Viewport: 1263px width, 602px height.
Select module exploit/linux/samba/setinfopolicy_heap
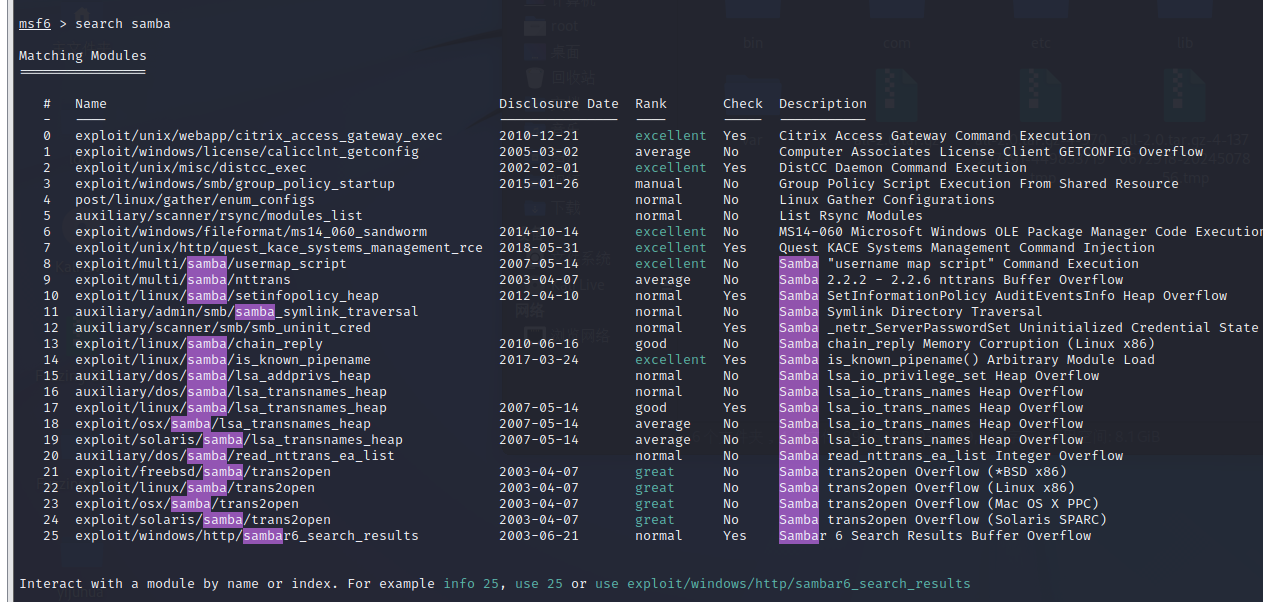(x=227, y=295)
